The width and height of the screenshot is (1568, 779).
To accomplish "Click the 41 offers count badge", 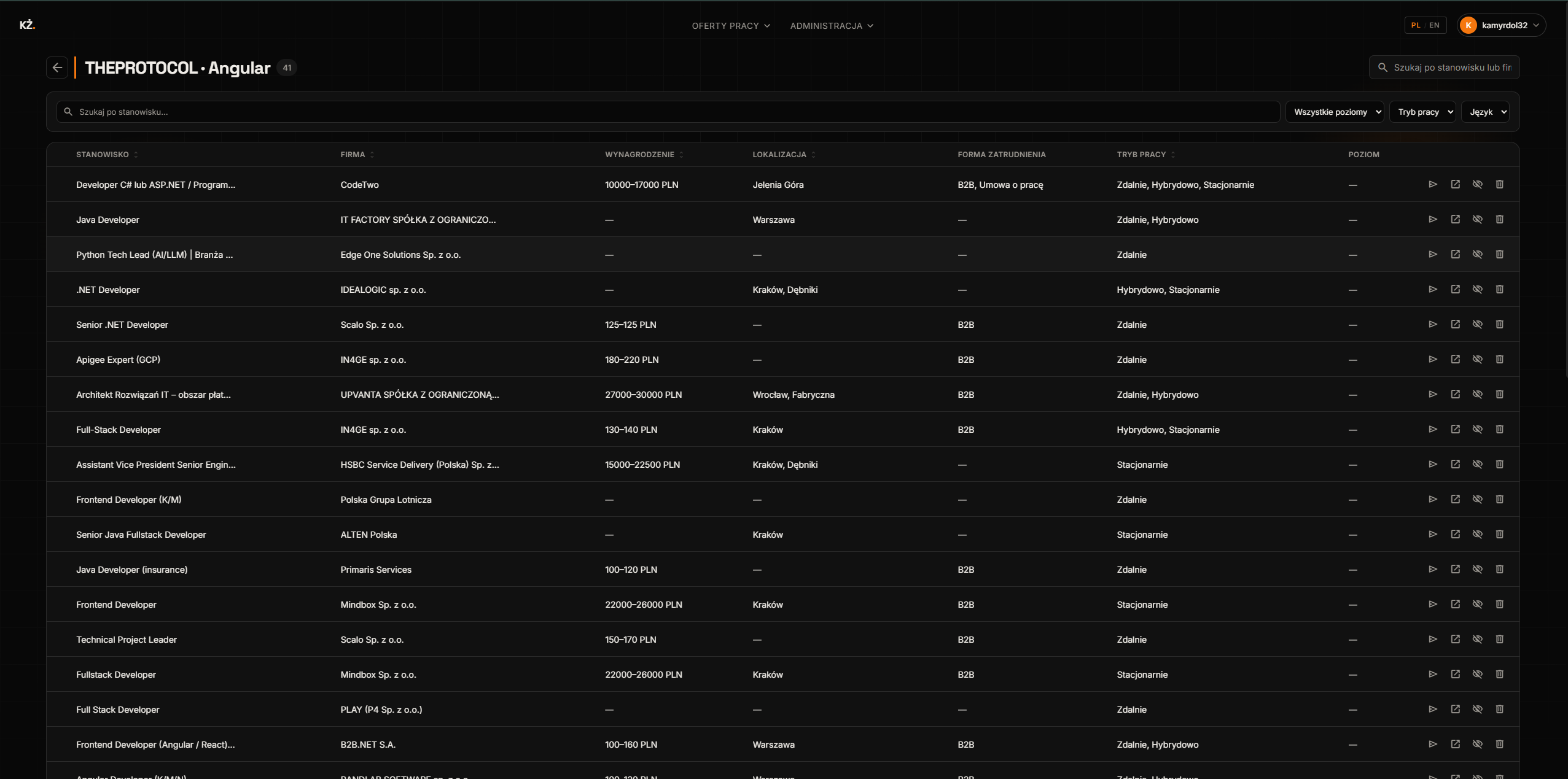I will [287, 68].
